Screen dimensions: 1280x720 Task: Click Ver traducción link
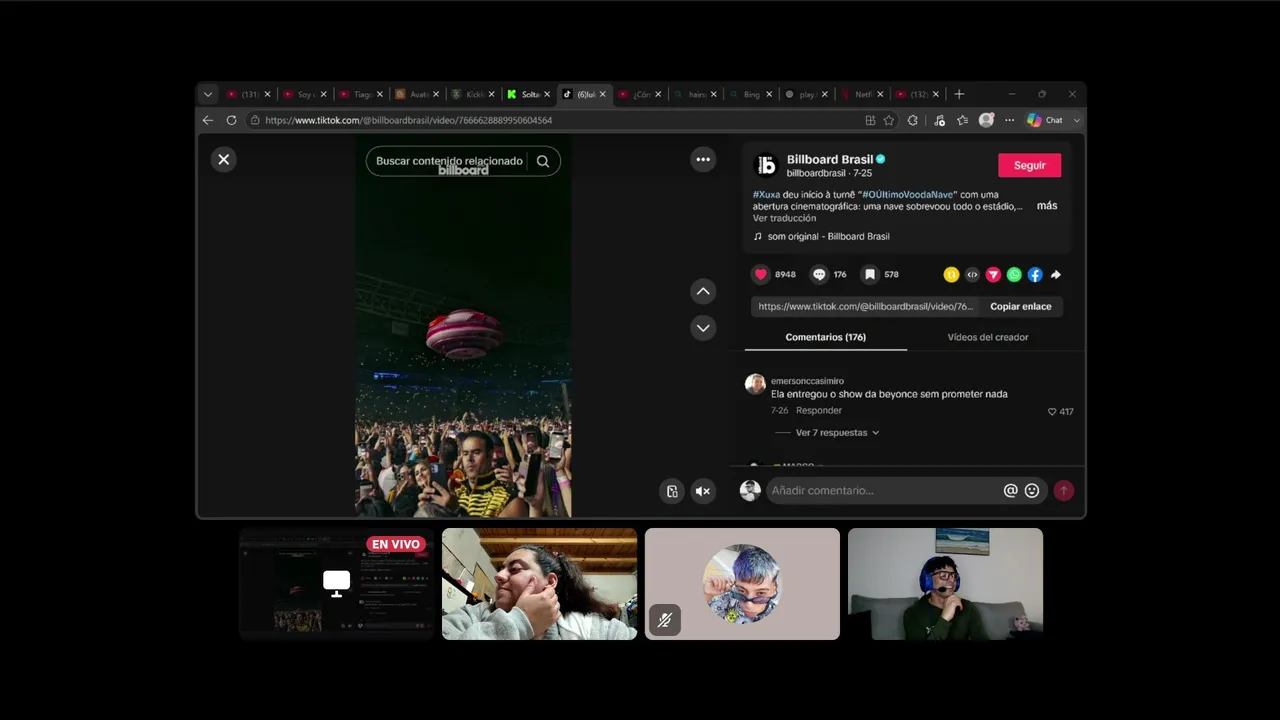[785, 218]
